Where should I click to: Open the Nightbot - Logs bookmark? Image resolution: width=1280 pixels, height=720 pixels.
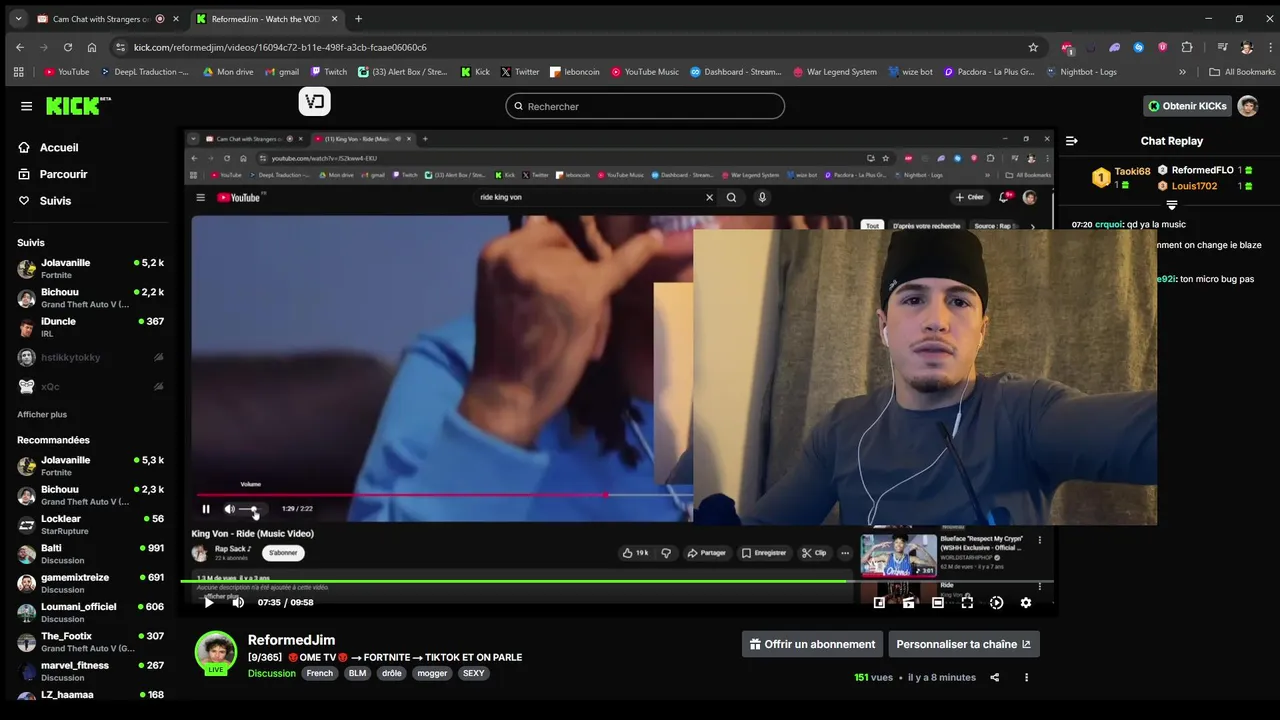pos(1081,72)
